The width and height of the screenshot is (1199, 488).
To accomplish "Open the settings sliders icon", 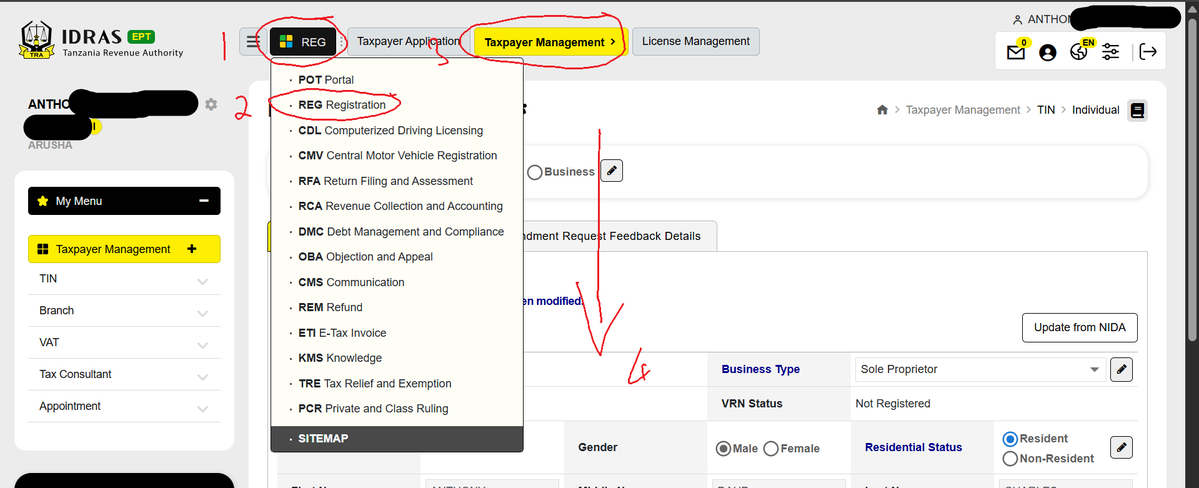I will [x=1110, y=52].
